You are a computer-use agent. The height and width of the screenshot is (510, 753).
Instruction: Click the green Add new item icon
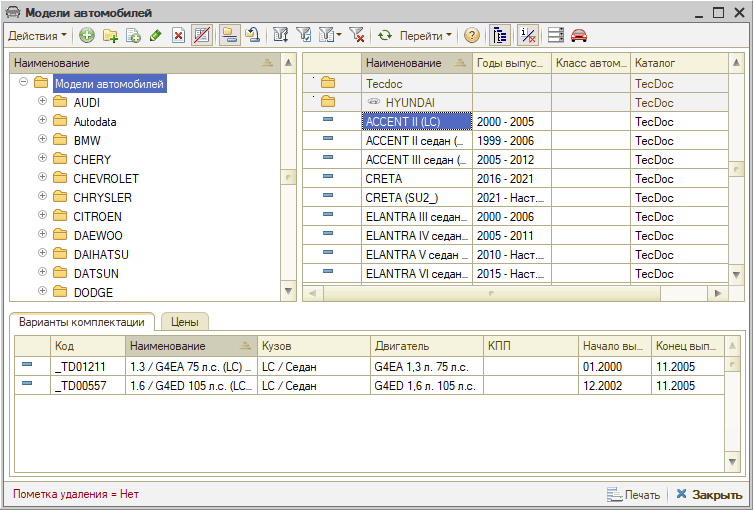coord(87,35)
